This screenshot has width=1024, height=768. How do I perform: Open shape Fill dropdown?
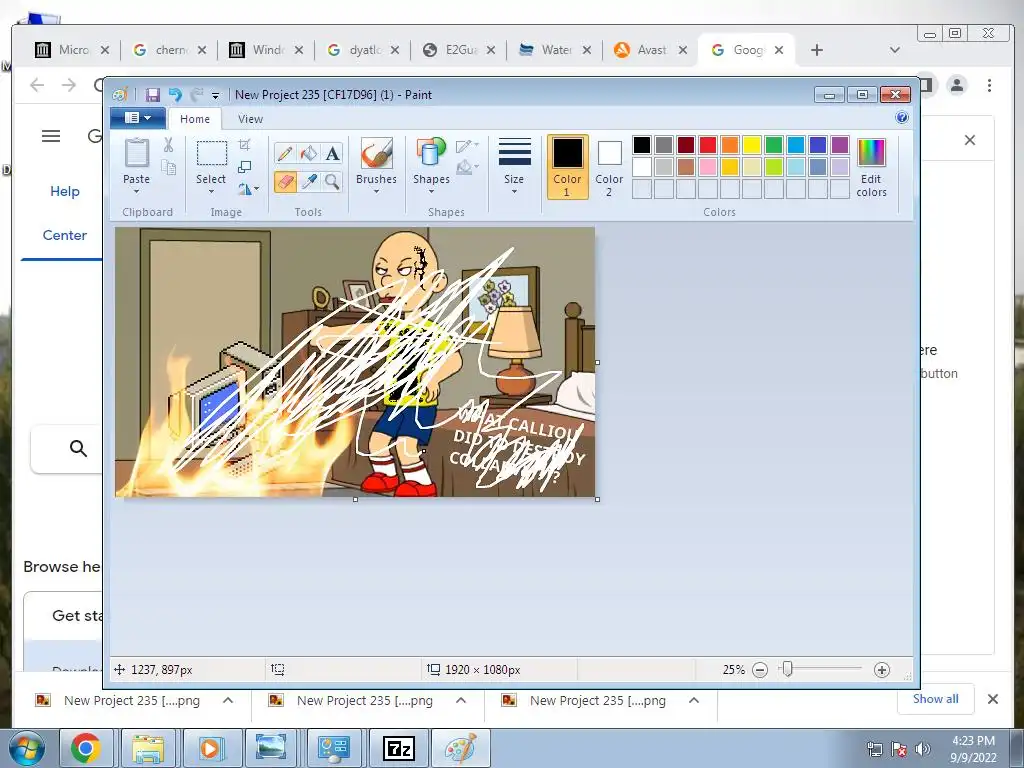(467, 168)
